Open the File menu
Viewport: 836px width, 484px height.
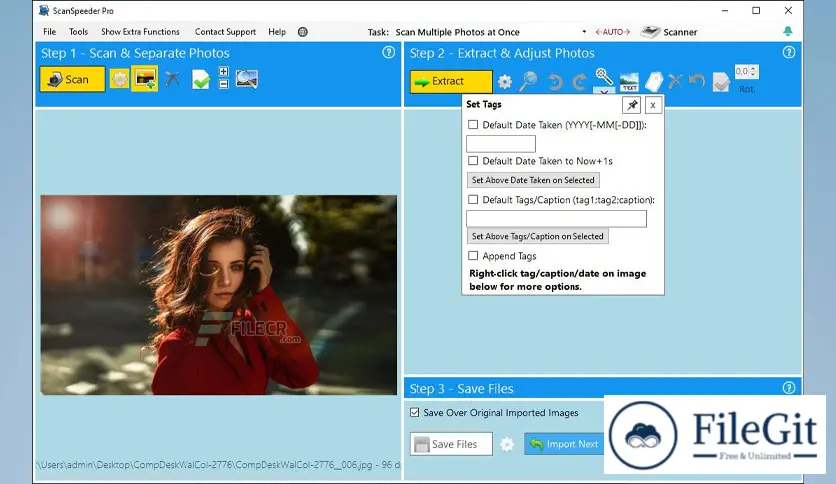coord(50,31)
